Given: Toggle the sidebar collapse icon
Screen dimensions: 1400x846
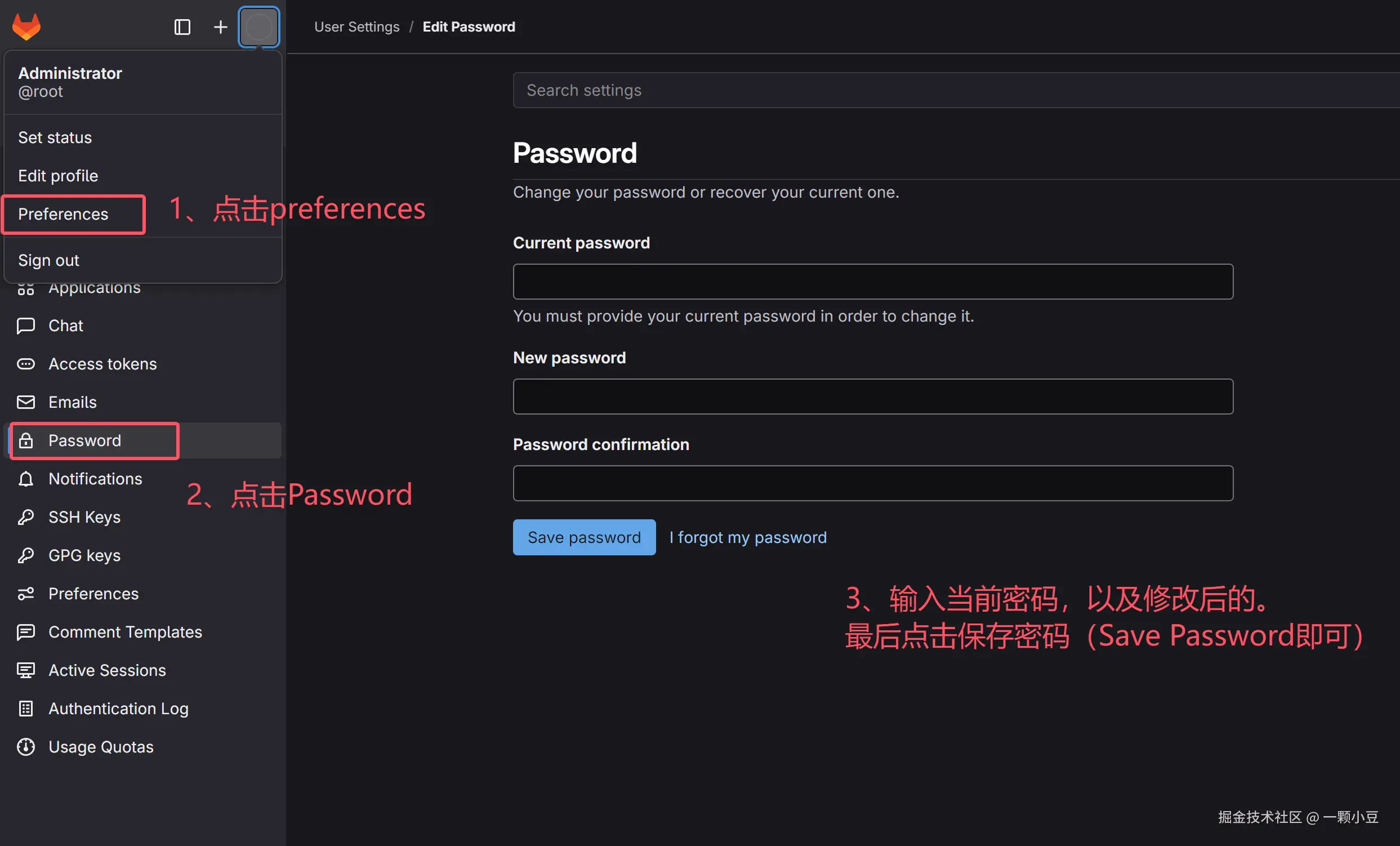Looking at the screenshot, I should [182, 26].
